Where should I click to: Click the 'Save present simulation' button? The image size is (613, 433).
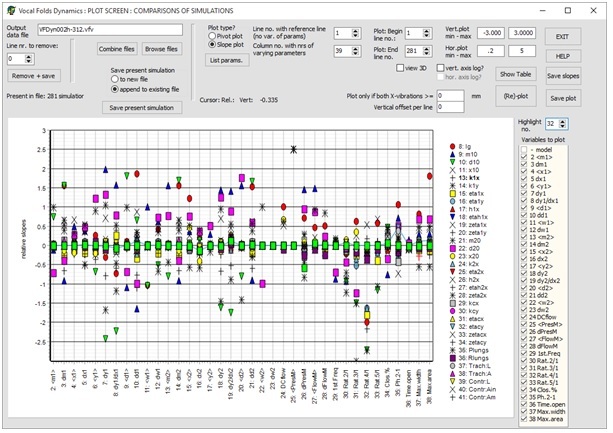pyautogui.click(x=142, y=107)
